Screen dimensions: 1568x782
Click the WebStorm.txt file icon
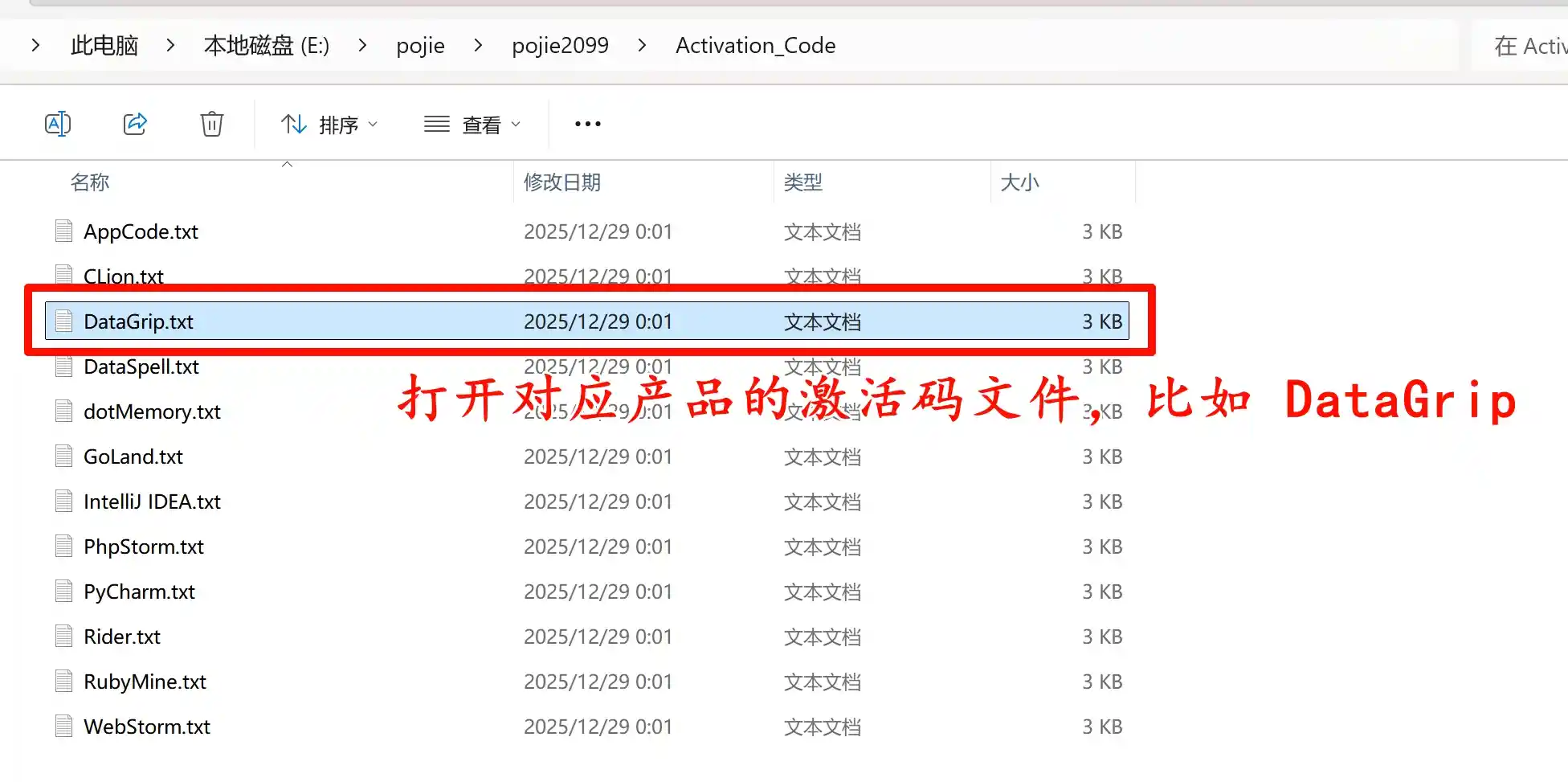[64, 727]
